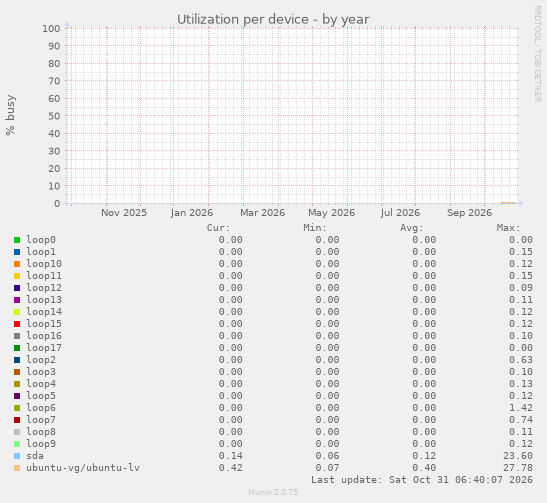This screenshot has height=503, width=547.
Task: Click the Jul 2026 axis label
Action: (x=400, y=213)
